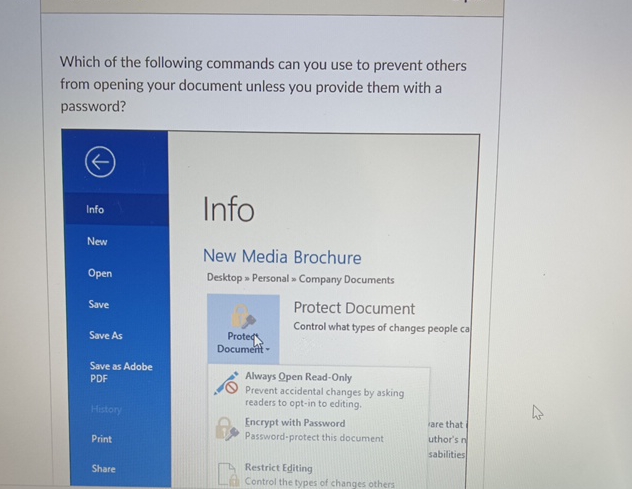This screenshot has height=489, width=632.
Task: Choose Open in the sidebar
Action: click(100, 273)
